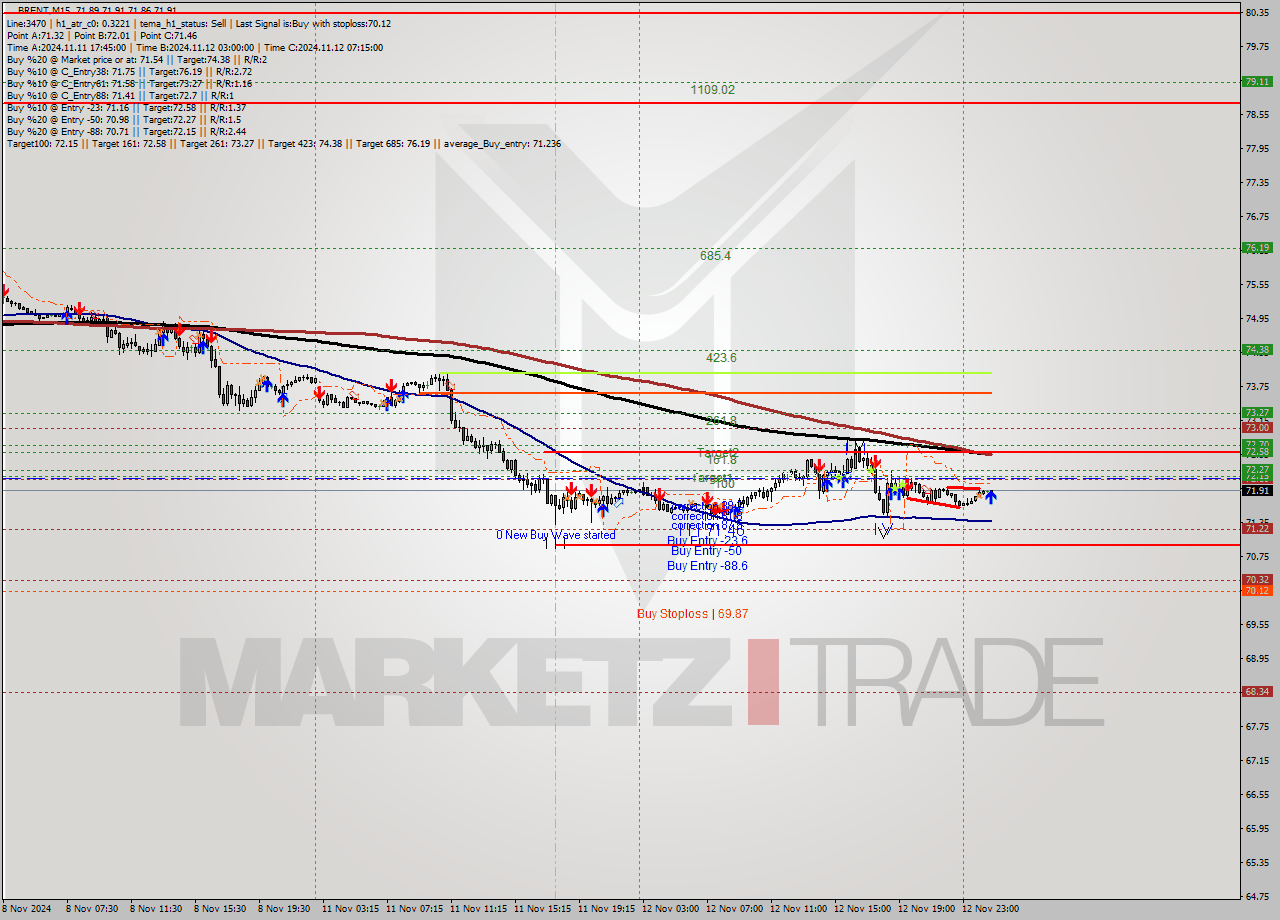1280x920 pixels.
Task: Select the 'Last Signal is:Buy with stoploss:70.12' text
Action: tap(315, 23)
